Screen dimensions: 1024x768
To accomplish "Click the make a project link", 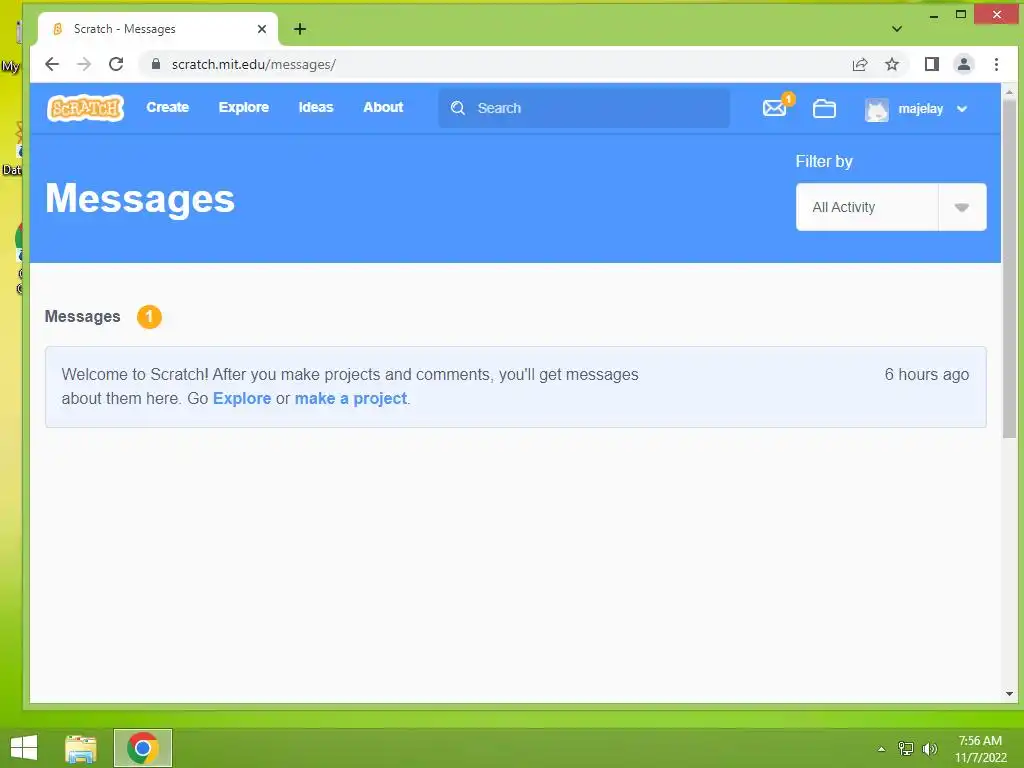I will (x=351, y=398).
